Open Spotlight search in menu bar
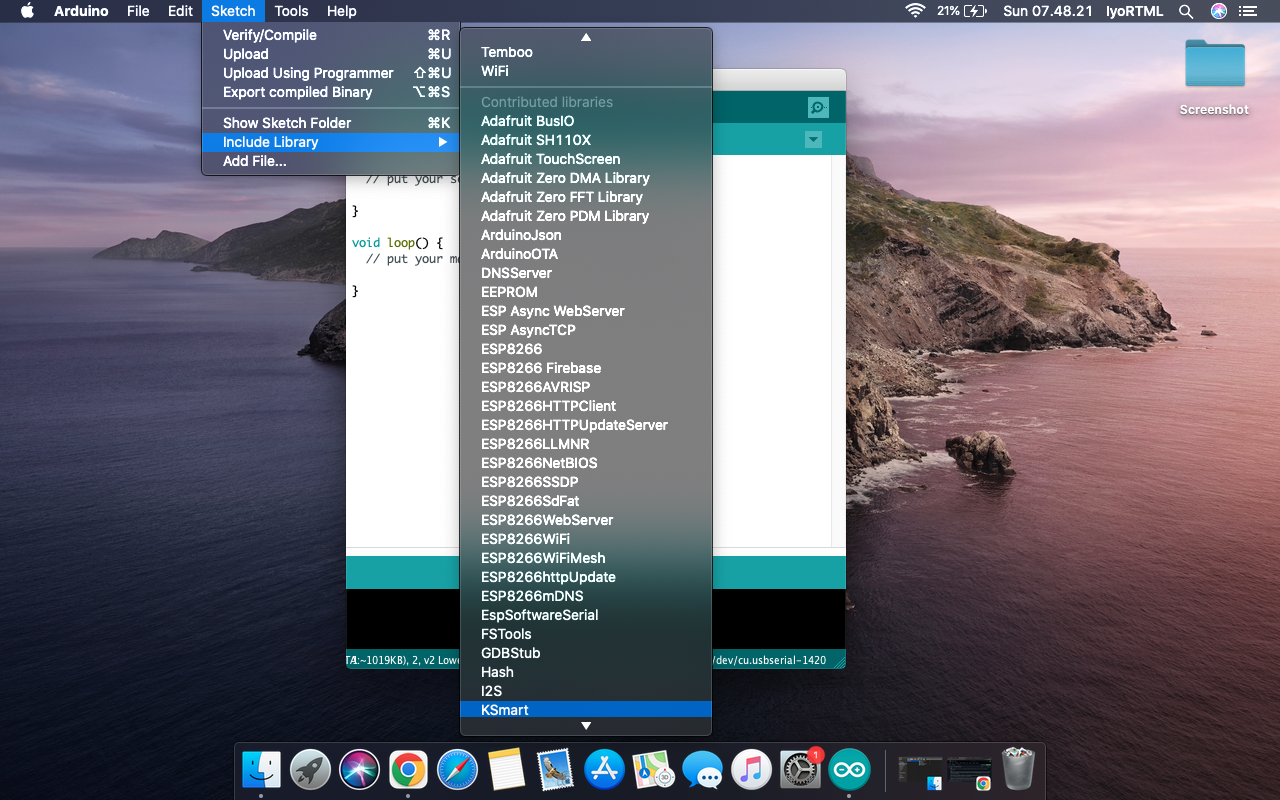Viewport: 1280px width, 800px height. [1186, 11]
